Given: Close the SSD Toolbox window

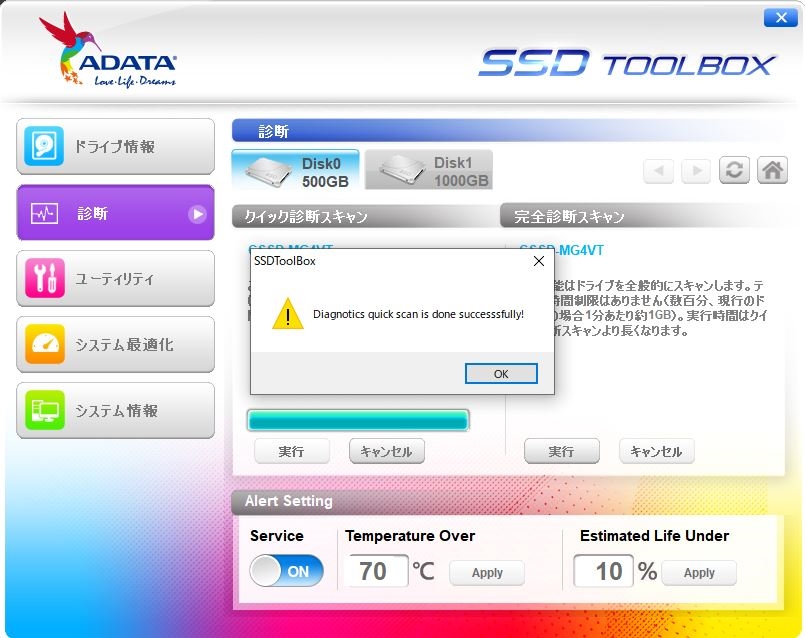Looking at the screenshot, I should 781,18.
